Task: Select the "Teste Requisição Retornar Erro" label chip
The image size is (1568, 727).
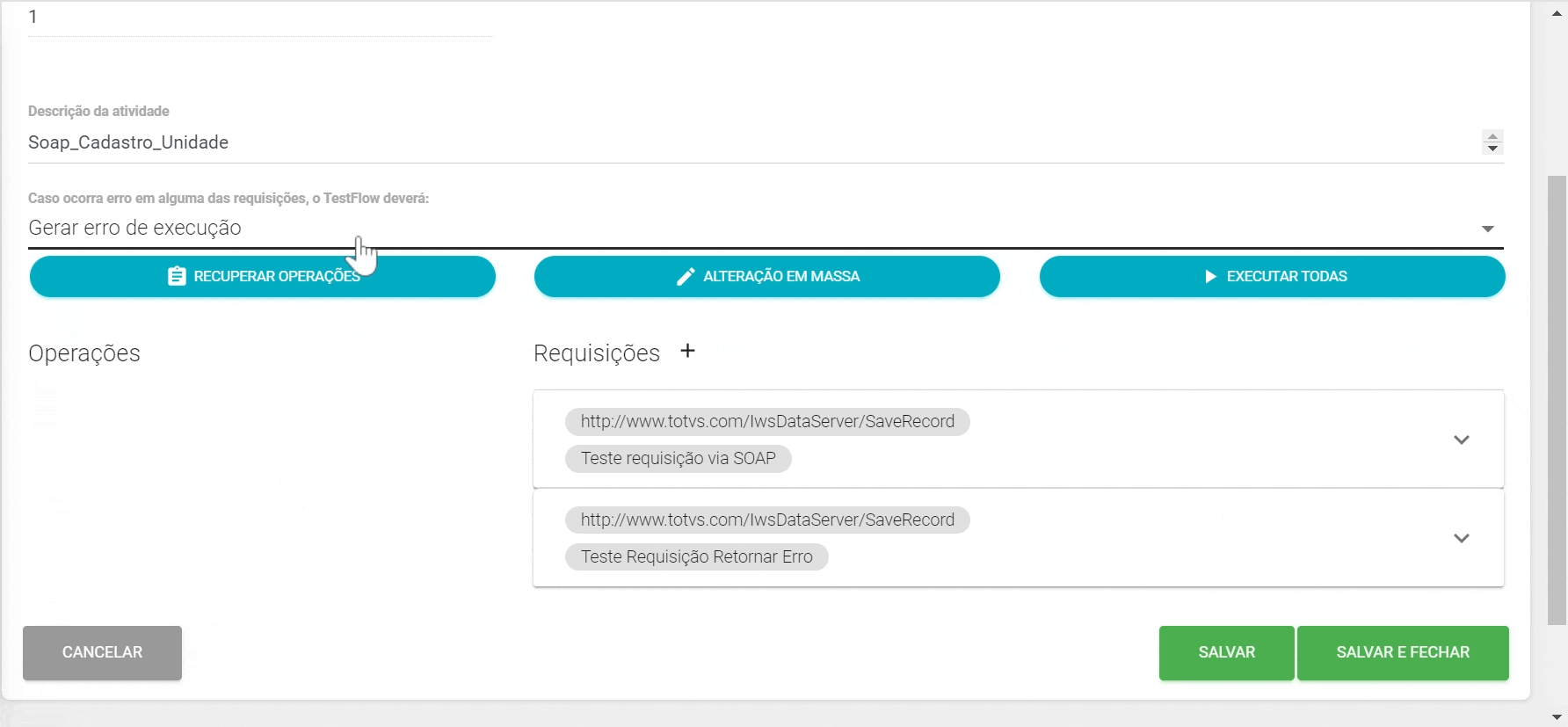Action: click(x=696, y=557)
